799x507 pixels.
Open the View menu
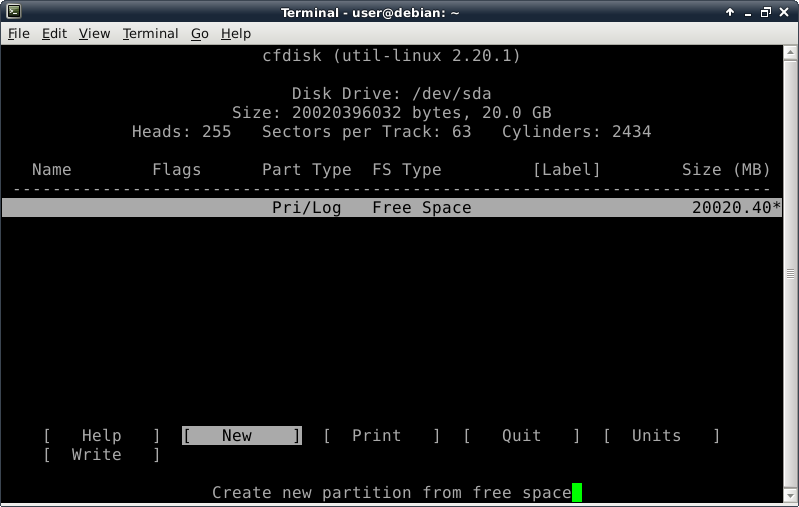(94, 33)
